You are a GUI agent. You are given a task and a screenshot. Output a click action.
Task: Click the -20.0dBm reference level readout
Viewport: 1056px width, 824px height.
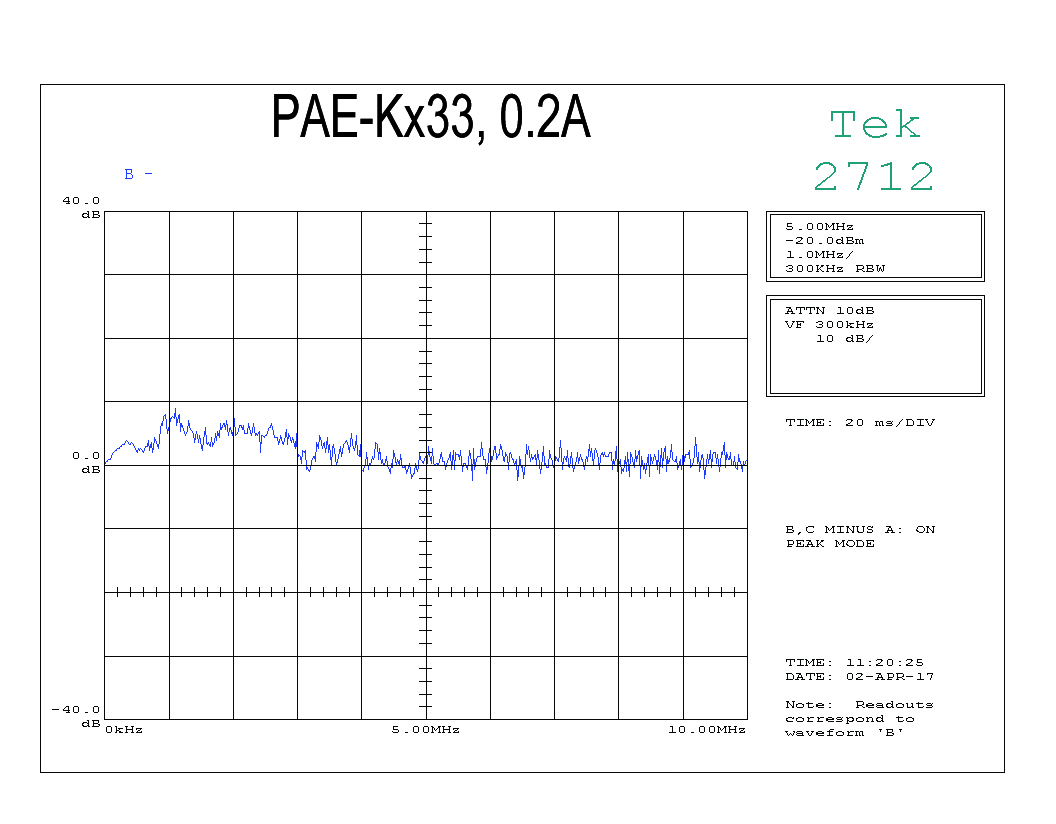[825, 241]
